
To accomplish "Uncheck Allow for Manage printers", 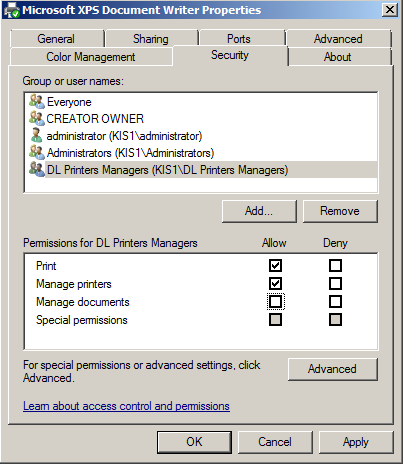I will (x=275, y=284).
